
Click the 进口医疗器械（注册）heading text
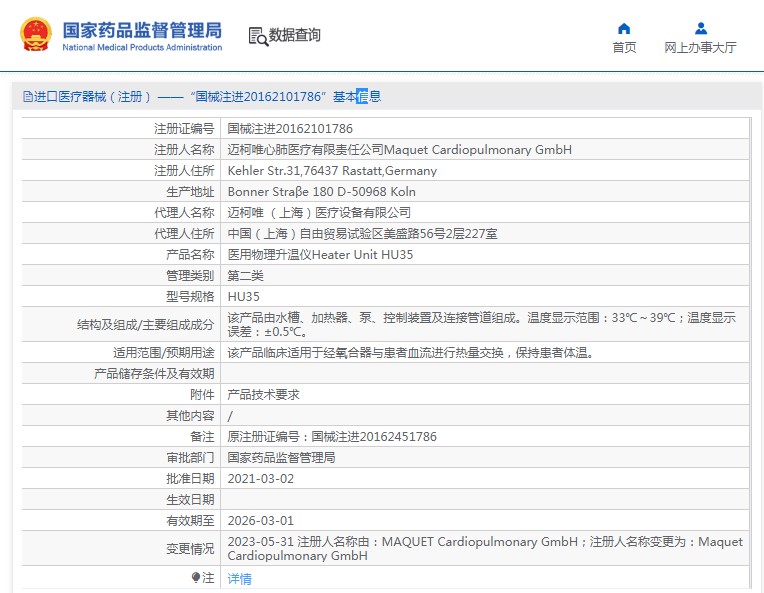pos(92,96)
